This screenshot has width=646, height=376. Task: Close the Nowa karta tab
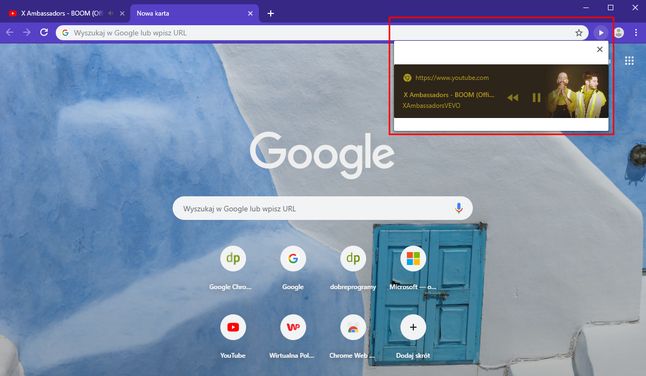click(x=250, y=13)
